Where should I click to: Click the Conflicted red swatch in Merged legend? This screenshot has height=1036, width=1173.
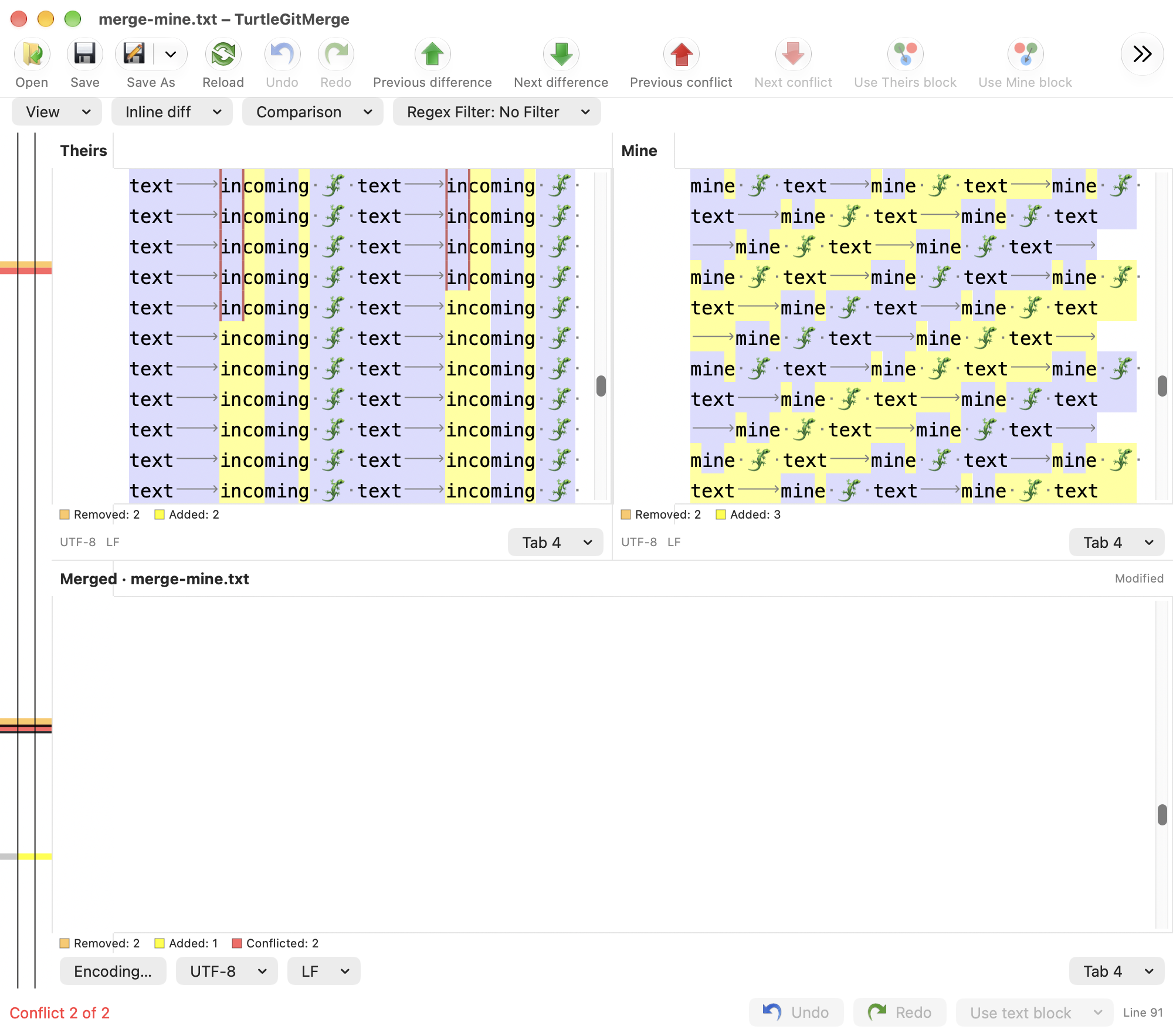coord(237,943)
